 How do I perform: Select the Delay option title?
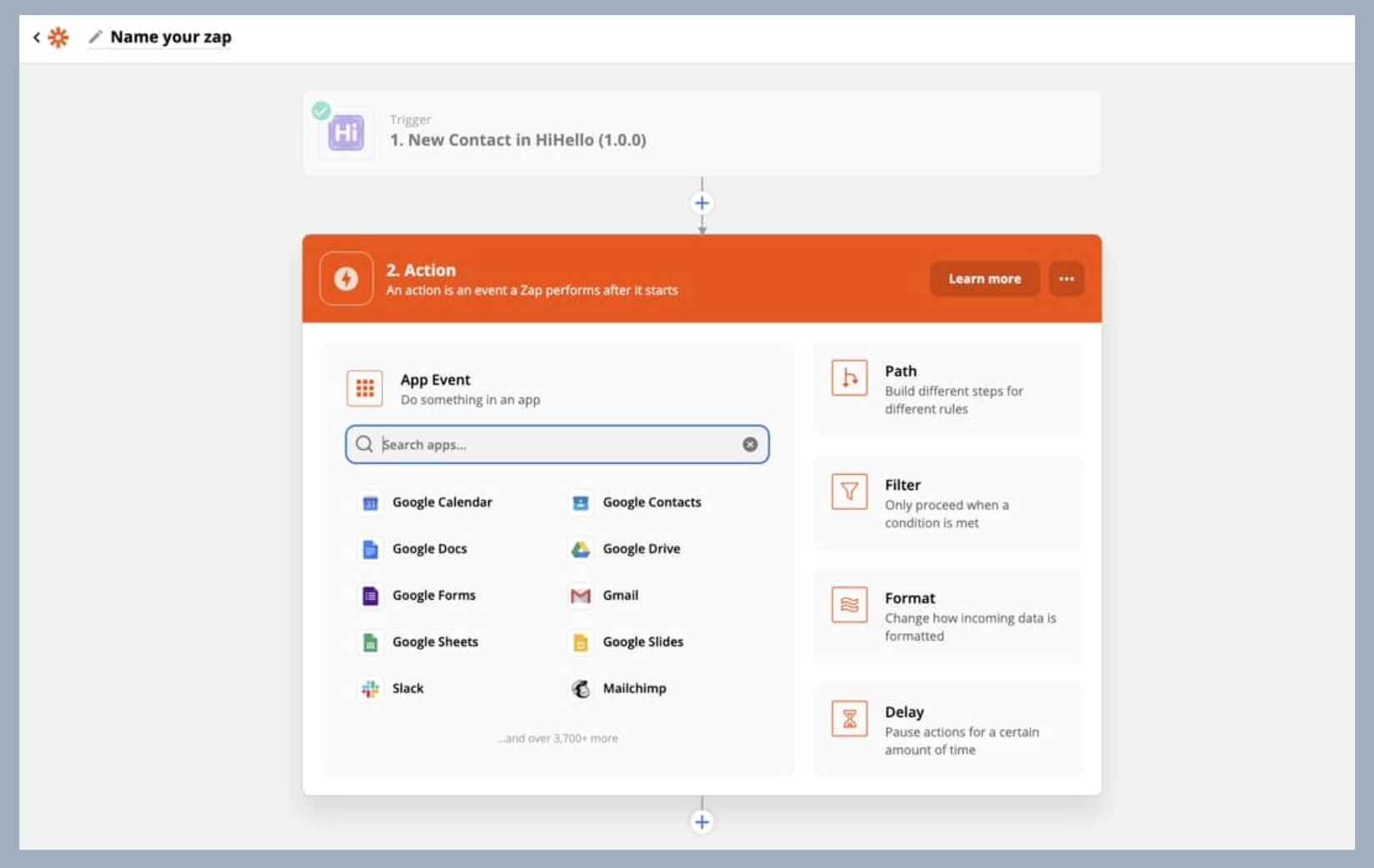[904, 712]
